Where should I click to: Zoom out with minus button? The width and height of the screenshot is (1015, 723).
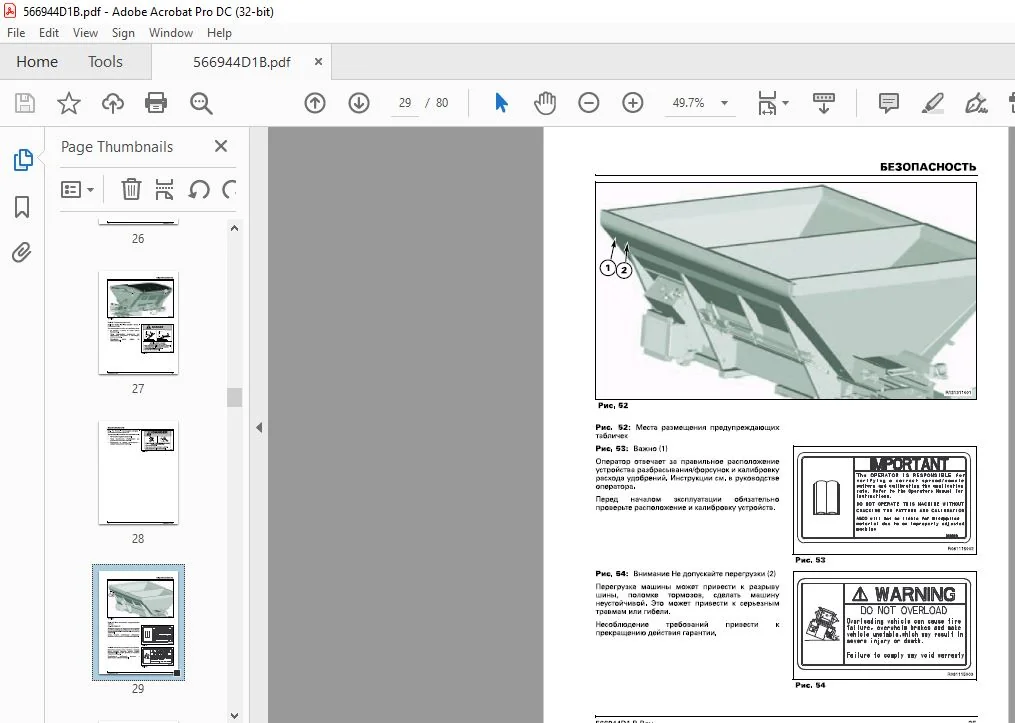point(588,103)
